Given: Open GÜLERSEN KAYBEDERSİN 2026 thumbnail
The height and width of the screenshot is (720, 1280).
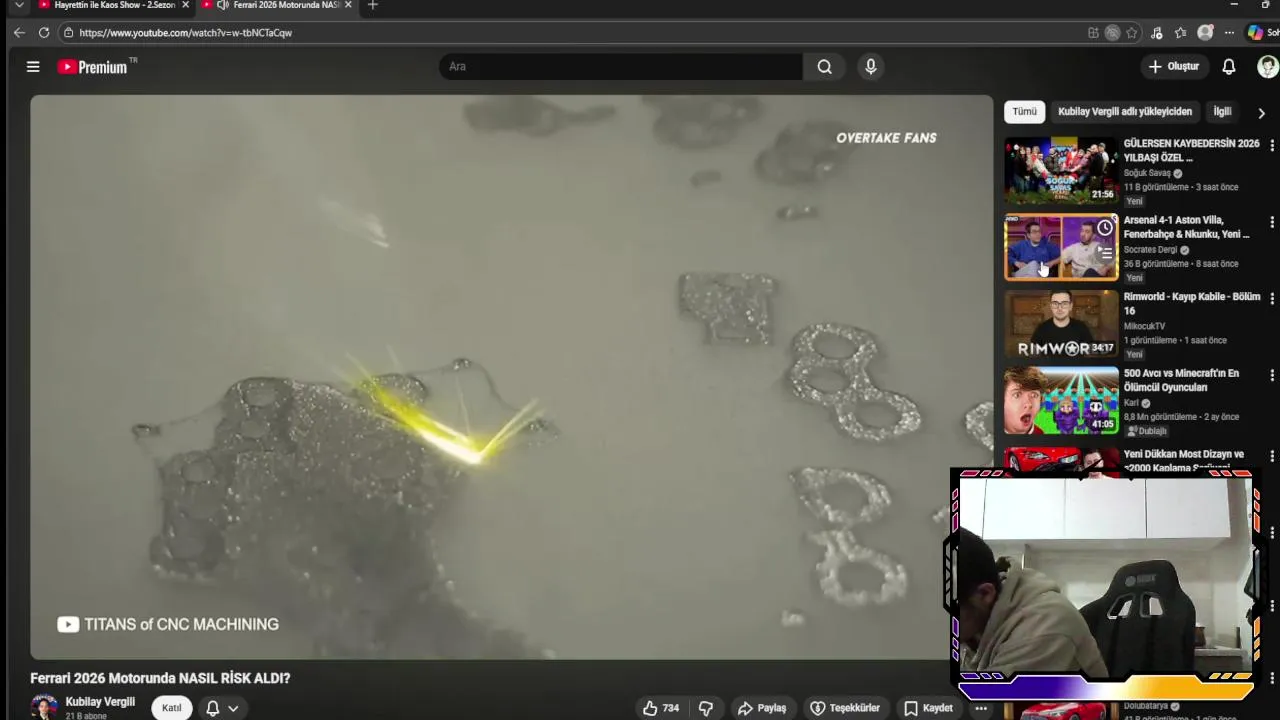Looking at the screenshot, I should 1061,171.
